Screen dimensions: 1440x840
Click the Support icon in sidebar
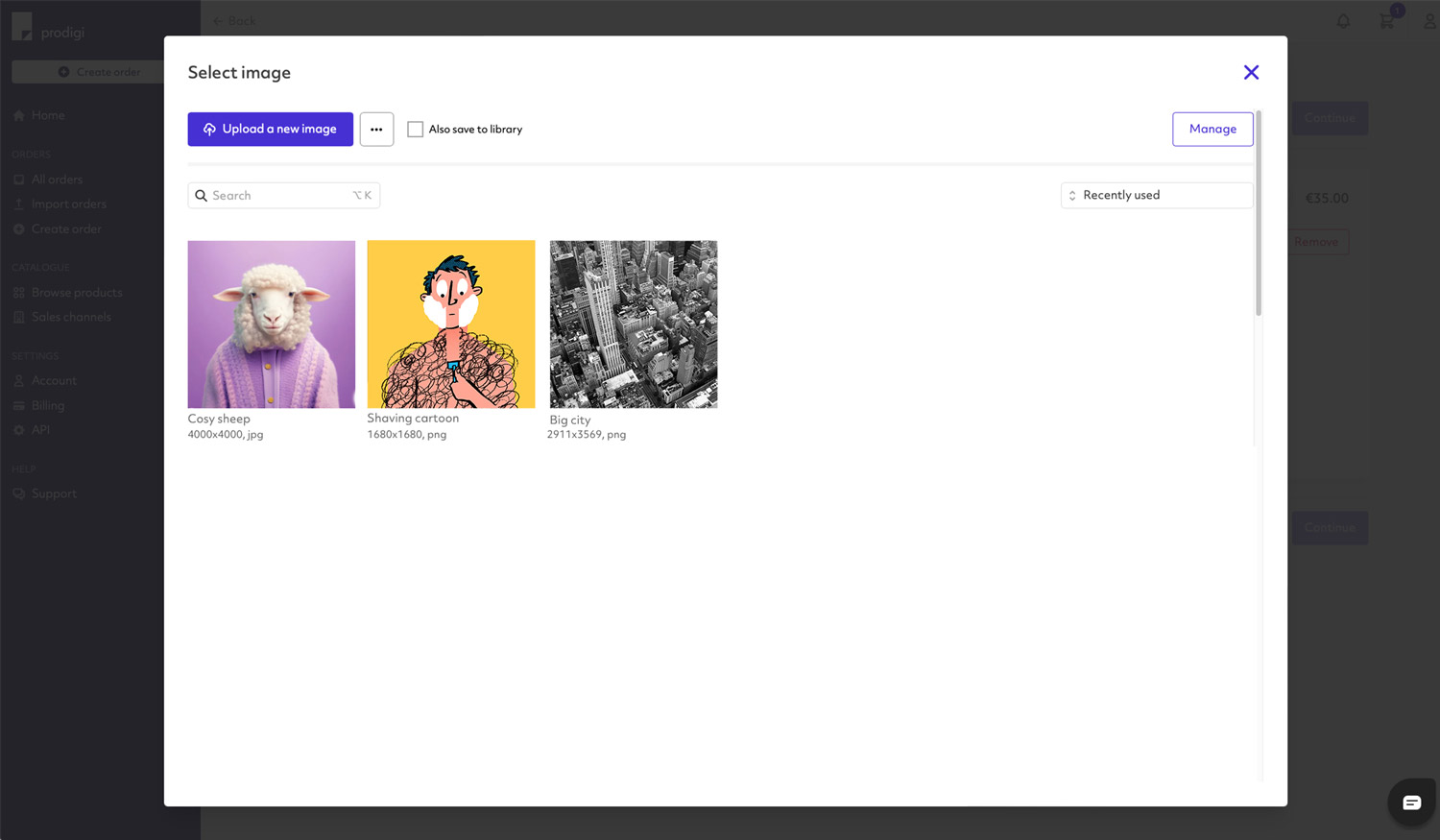[19, 492]
